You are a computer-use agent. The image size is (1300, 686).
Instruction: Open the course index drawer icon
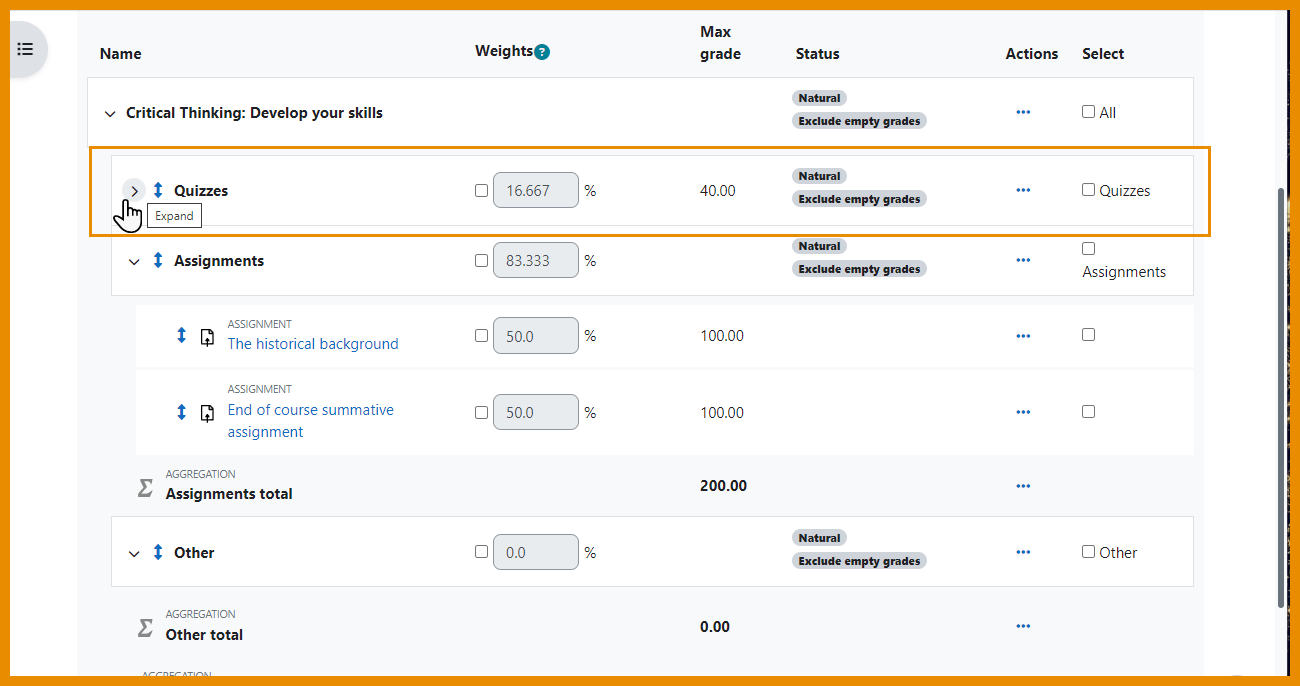[25, 49]
